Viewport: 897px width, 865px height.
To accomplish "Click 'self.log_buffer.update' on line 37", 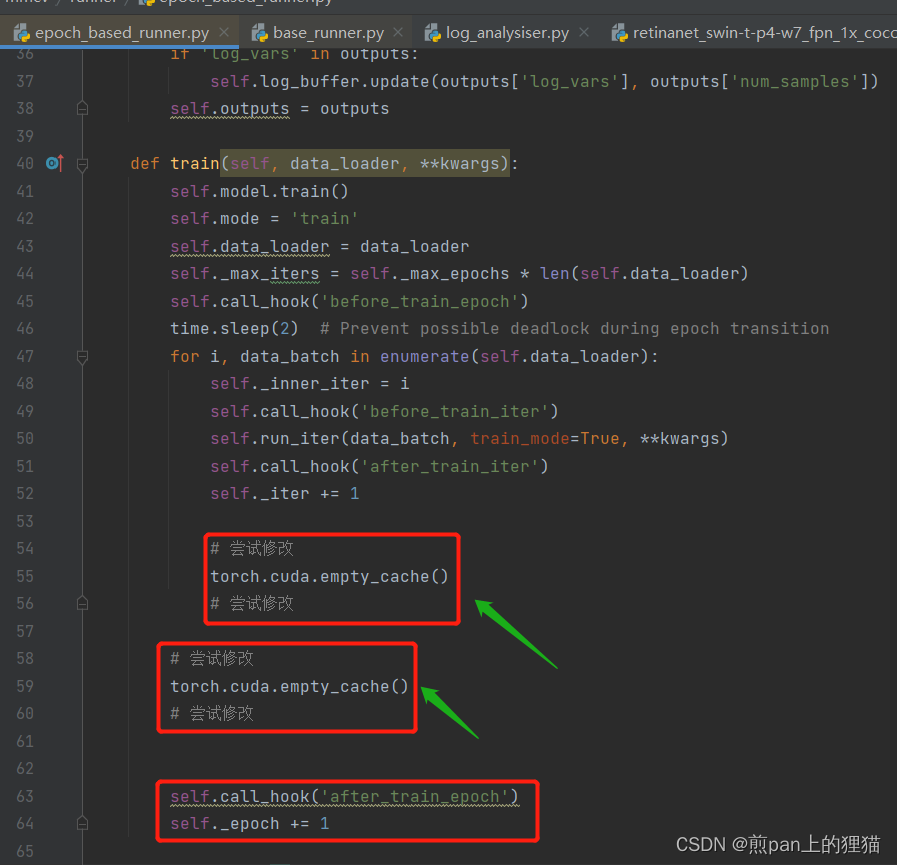I will click(x=320, y=81).
